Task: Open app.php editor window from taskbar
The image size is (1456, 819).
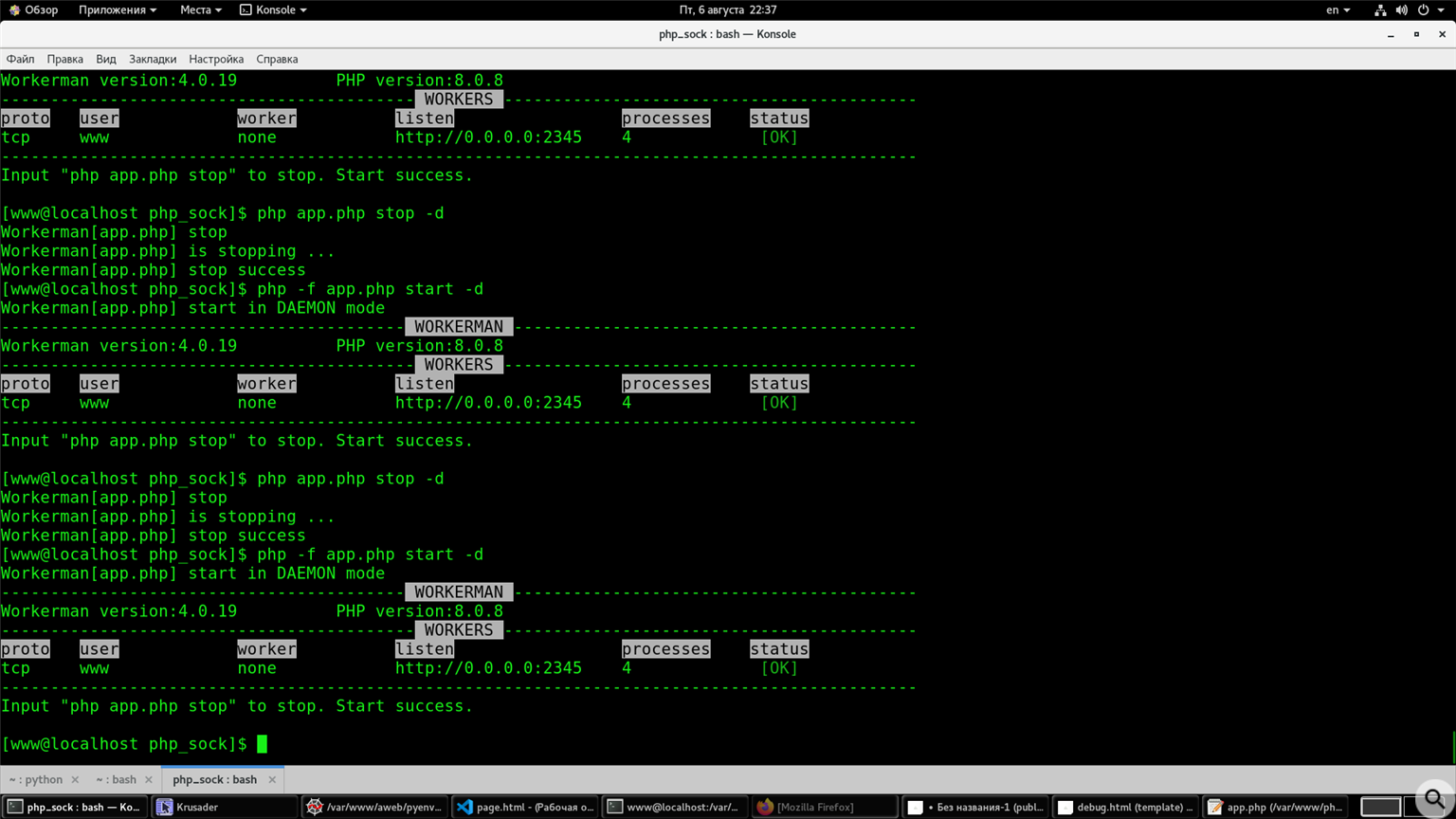Action: tap(1275, 807)
